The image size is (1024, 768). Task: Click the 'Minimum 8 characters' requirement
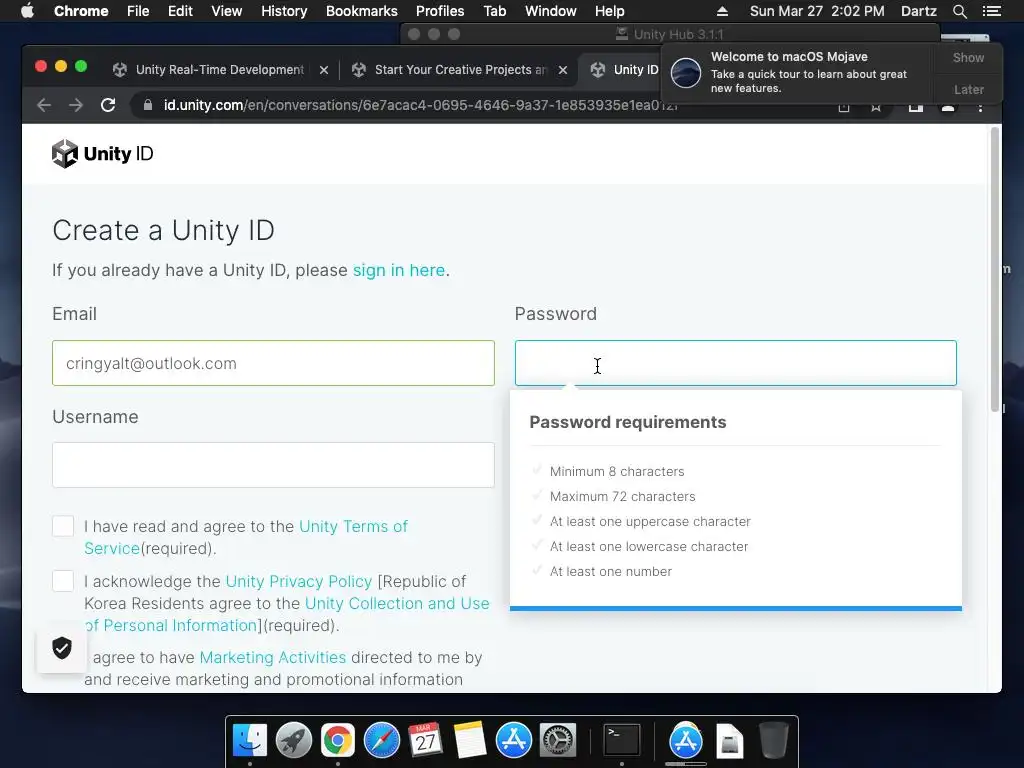tap(617, 472)
